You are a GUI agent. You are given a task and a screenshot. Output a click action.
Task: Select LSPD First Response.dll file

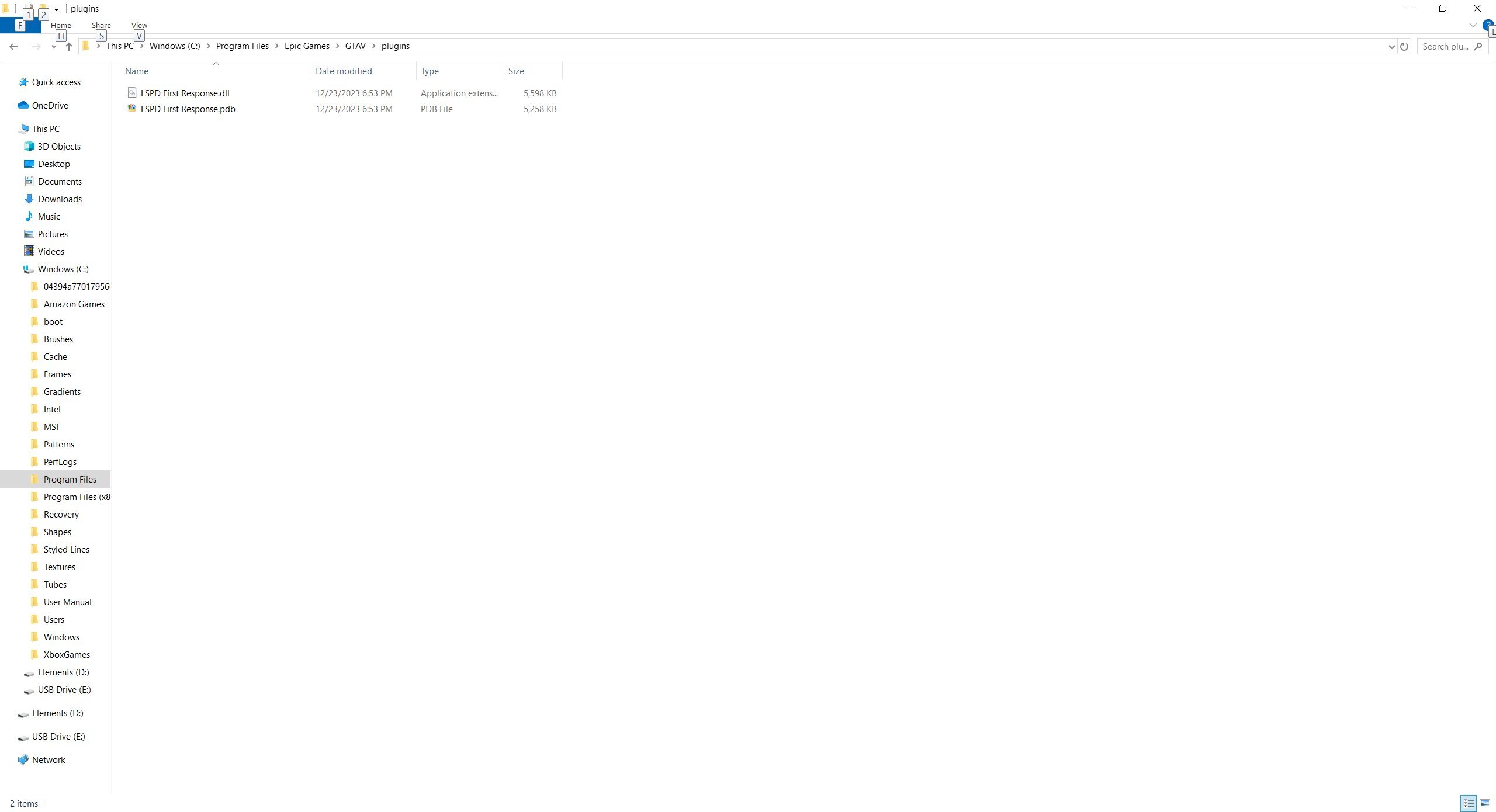(x=185, y=93)
